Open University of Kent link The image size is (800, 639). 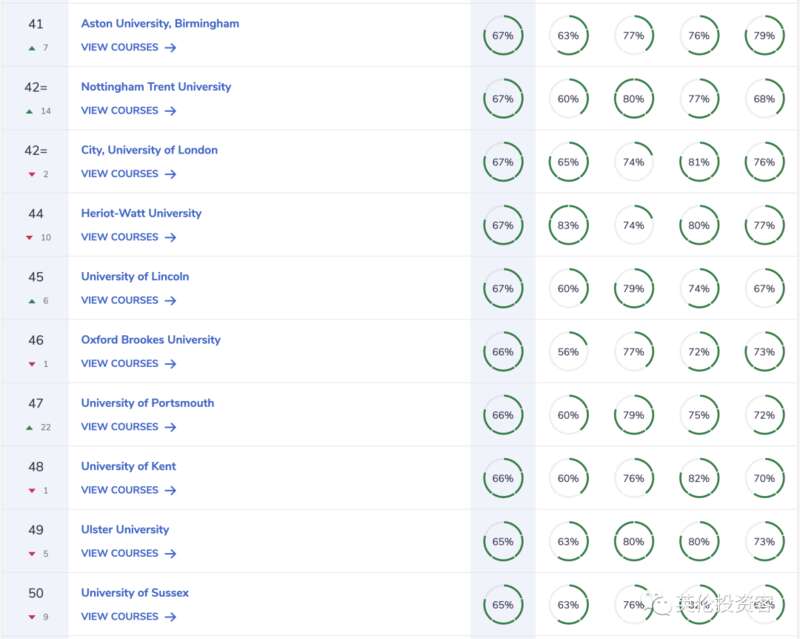129,466
